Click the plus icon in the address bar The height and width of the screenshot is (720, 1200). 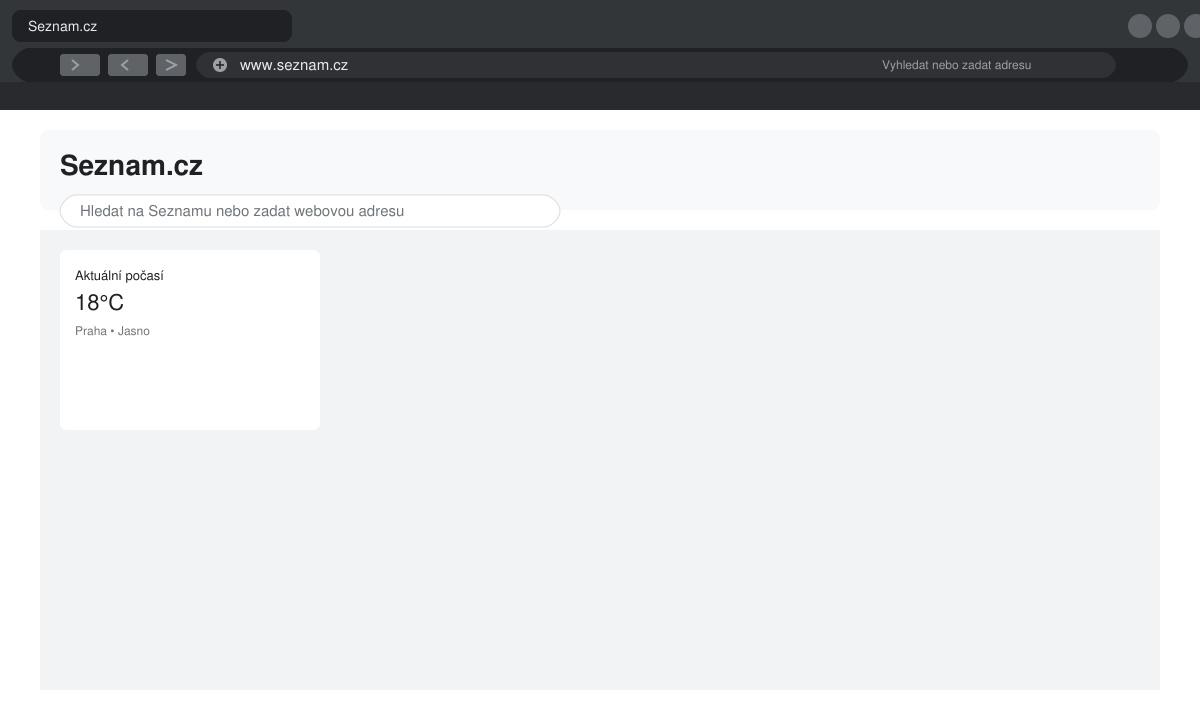click(220, 65)
